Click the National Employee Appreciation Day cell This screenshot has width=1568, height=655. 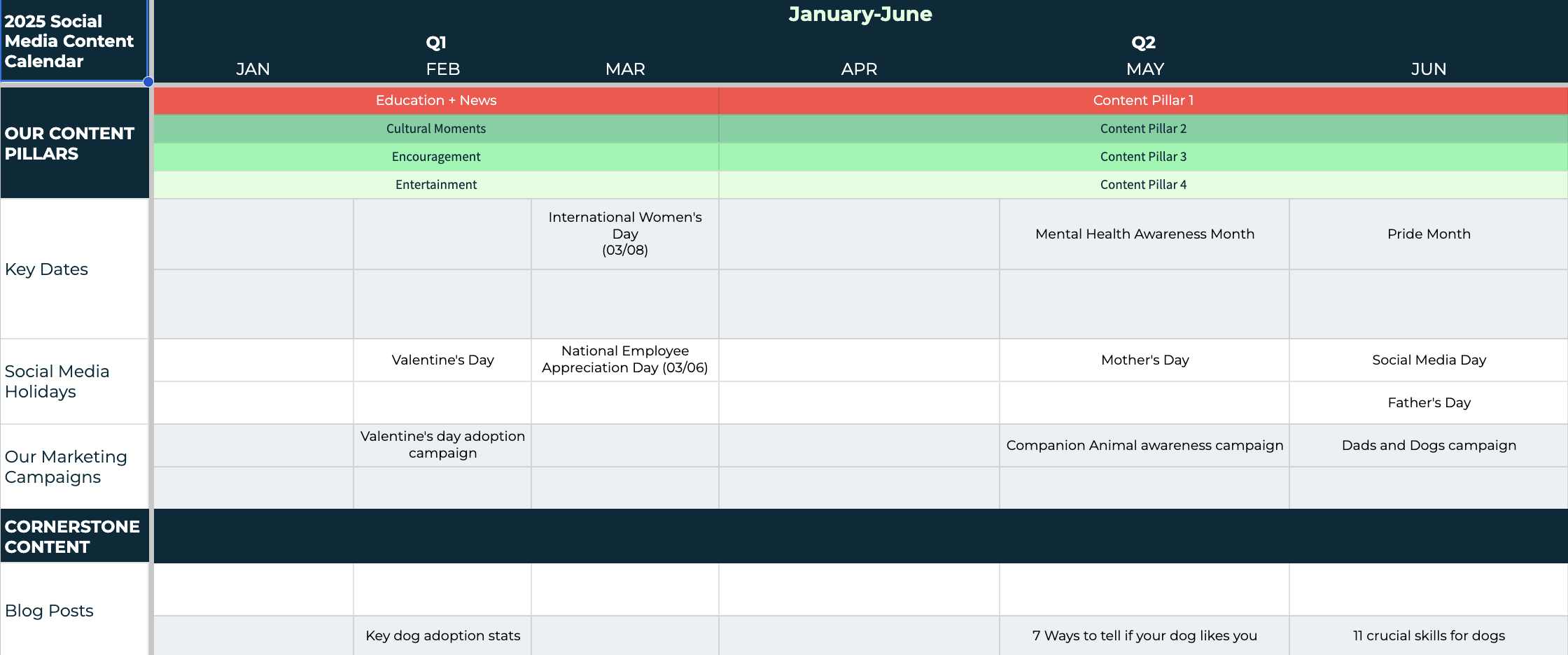(x=624, y=360)
